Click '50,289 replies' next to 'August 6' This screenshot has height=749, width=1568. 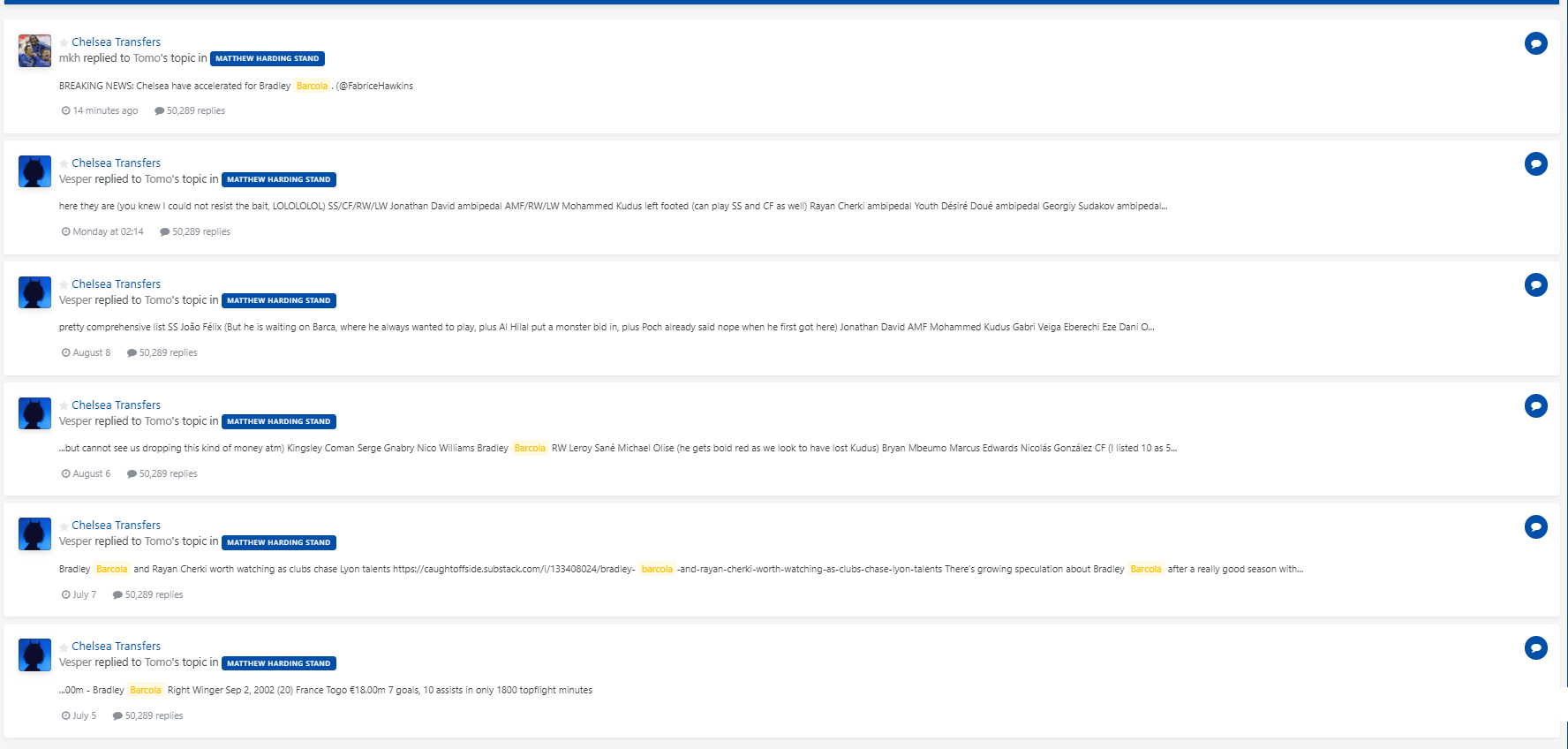pos(162,474)
